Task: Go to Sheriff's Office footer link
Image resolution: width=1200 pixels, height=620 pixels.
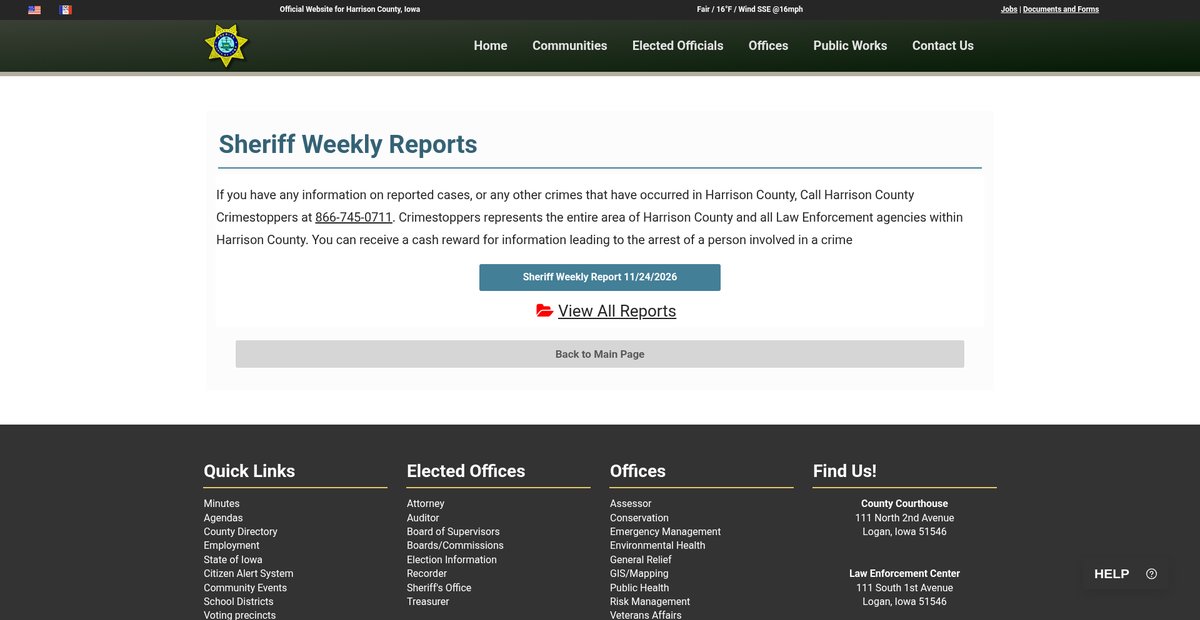Action: point(438,588)
